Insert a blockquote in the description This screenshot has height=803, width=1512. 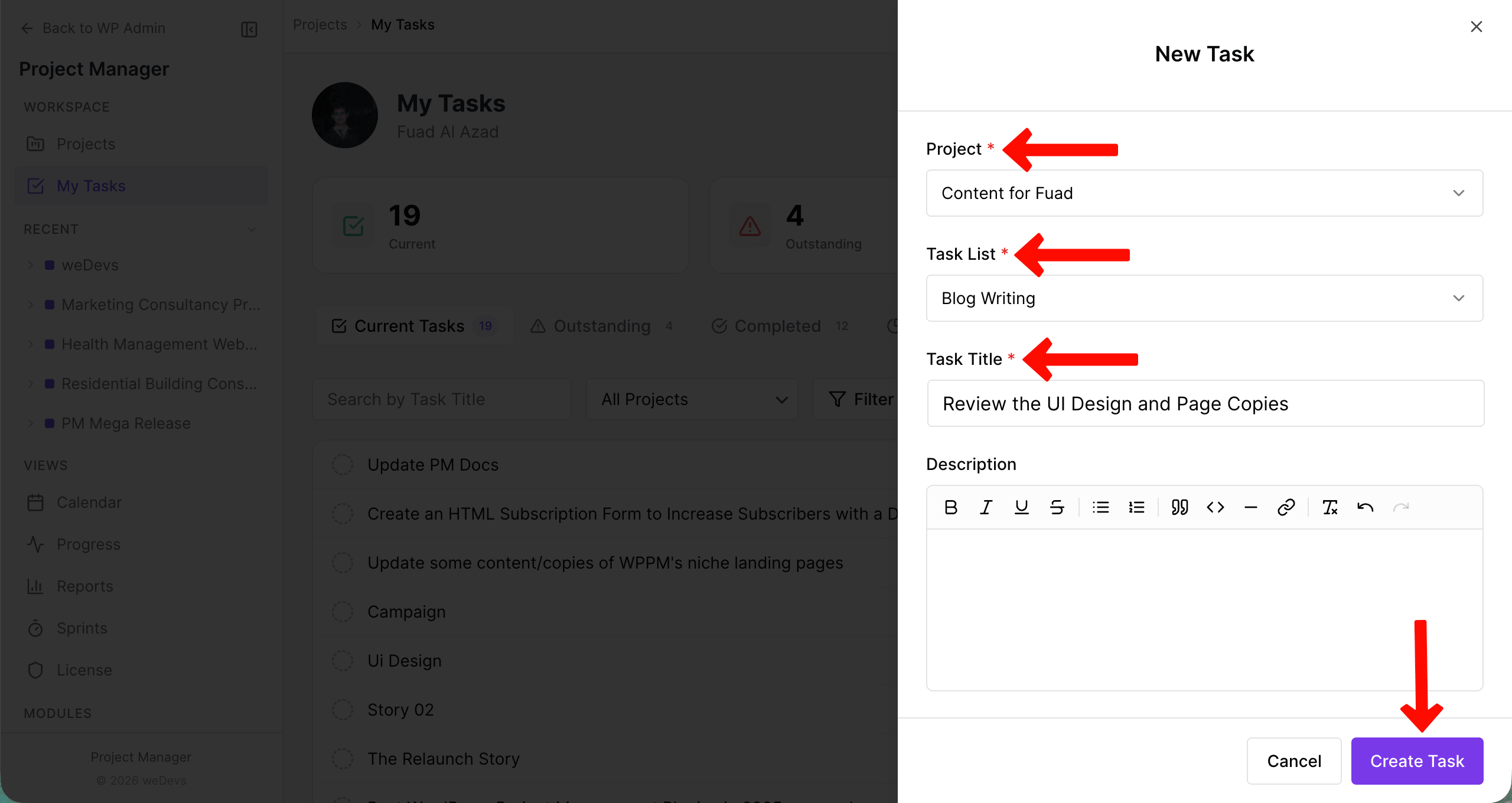point(1179,507)
